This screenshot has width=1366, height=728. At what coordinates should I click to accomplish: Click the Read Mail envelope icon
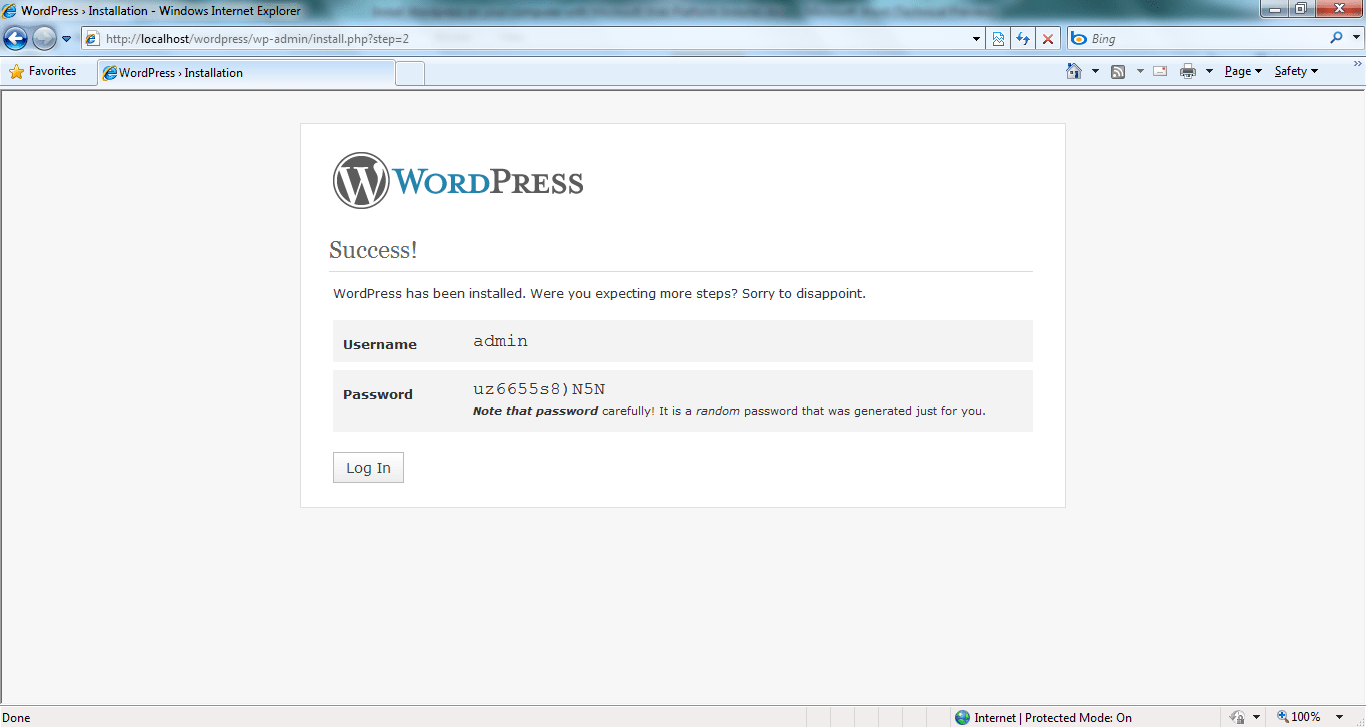[1160, 71]
